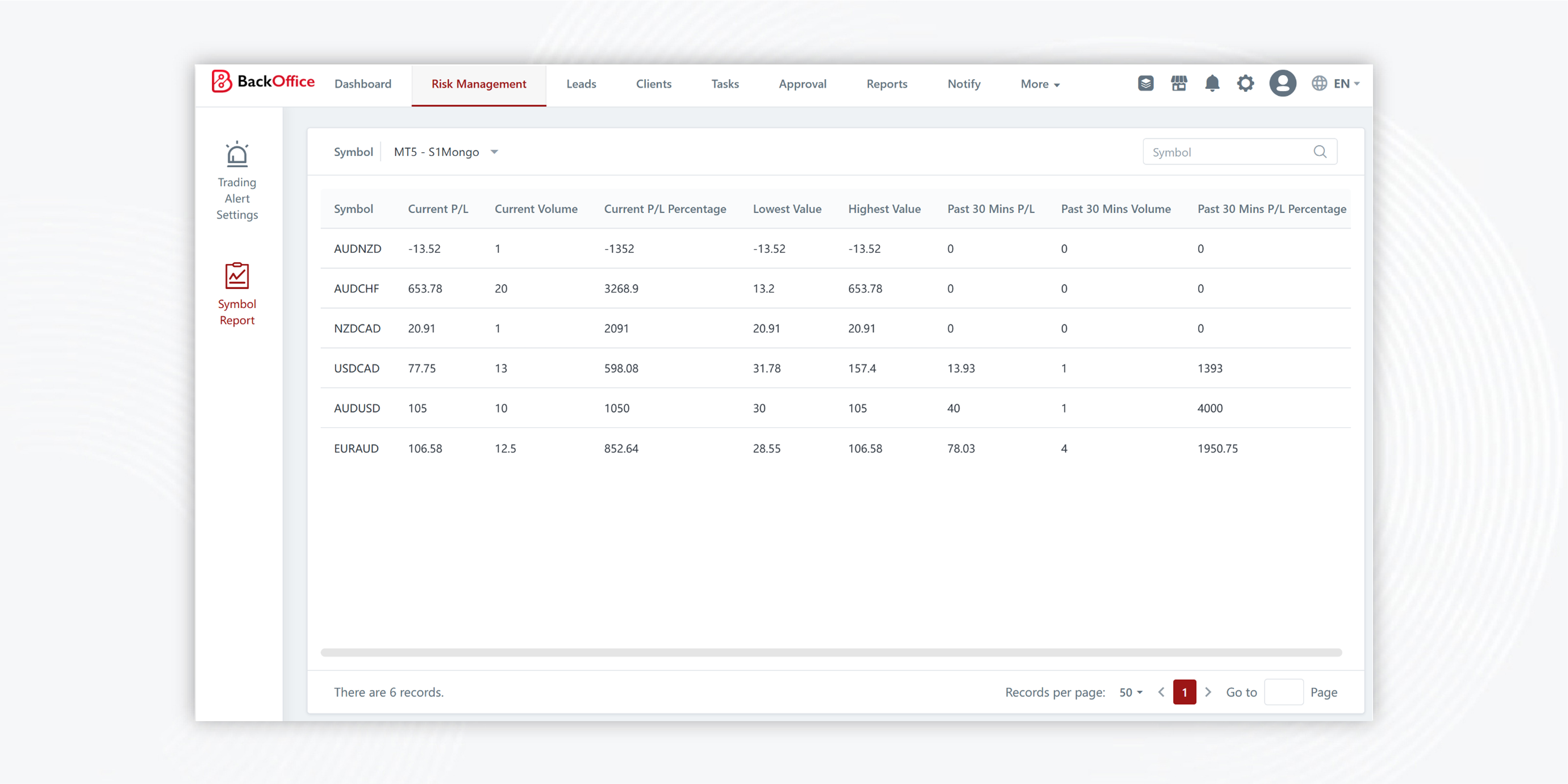1568x784 pixels.
Task: Click AUDCHF lowest value 13.2
Action: pyautogui.click(x=763, y=289)
